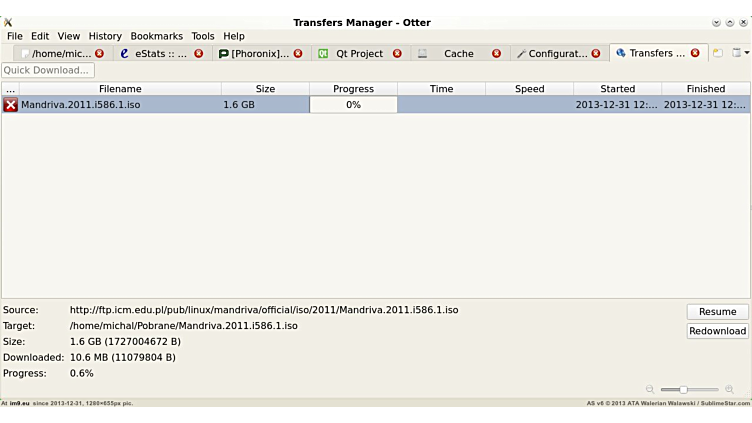Image resolution: width=752 pixels, height=423 pixels.
Task: Close the Qt Project tab
Action: coord(397,54)
